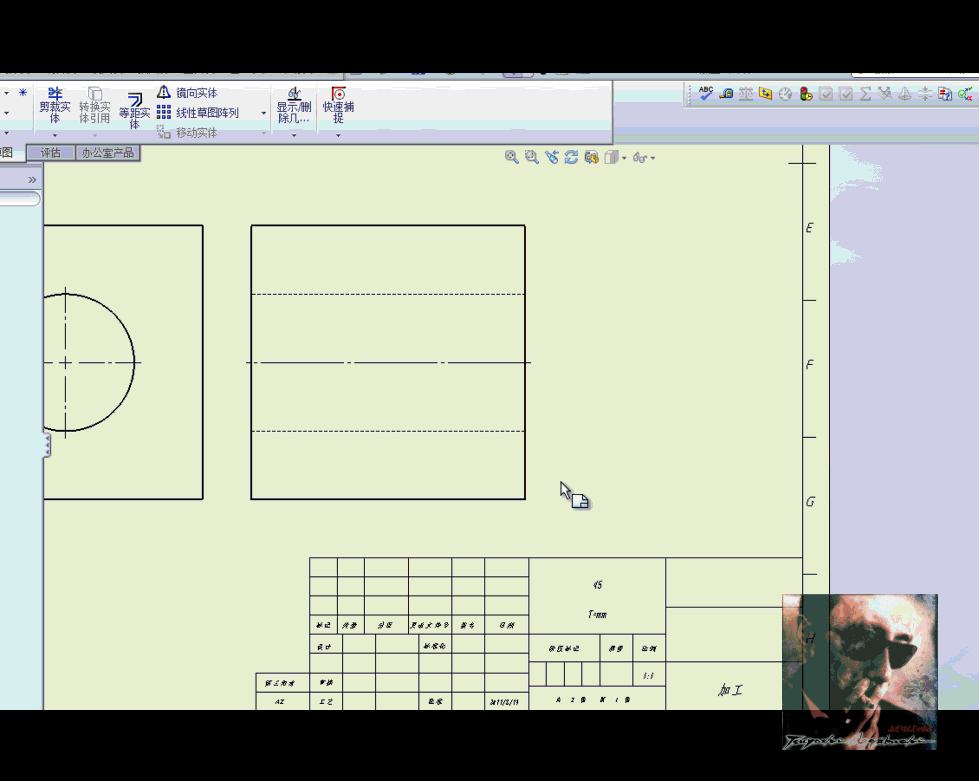Click the 45 material text in the title block
This screenshot has height=781, width=979.
pos(598,585)
